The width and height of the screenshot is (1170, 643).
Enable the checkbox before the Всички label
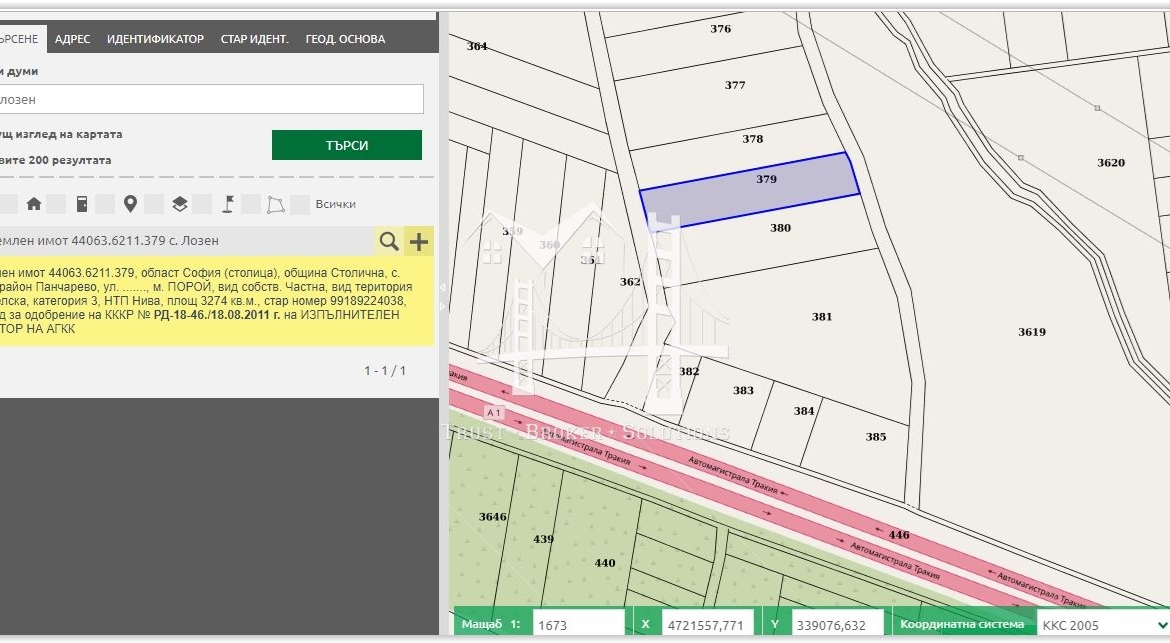pyautogui.click(x=299, y=204)
